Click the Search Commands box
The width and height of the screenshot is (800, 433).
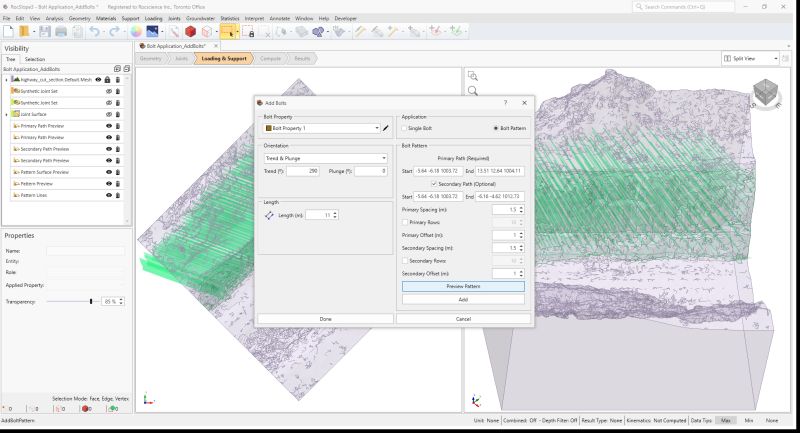tap(684, 7)
